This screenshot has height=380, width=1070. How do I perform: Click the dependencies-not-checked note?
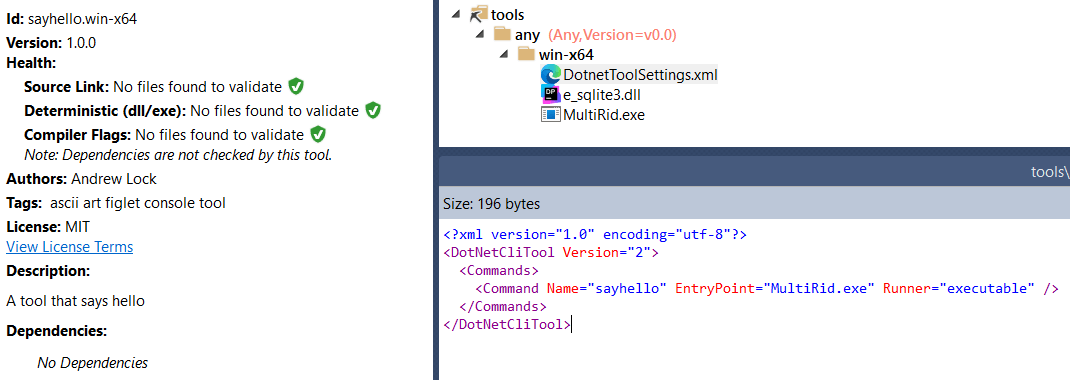point(178,155)
